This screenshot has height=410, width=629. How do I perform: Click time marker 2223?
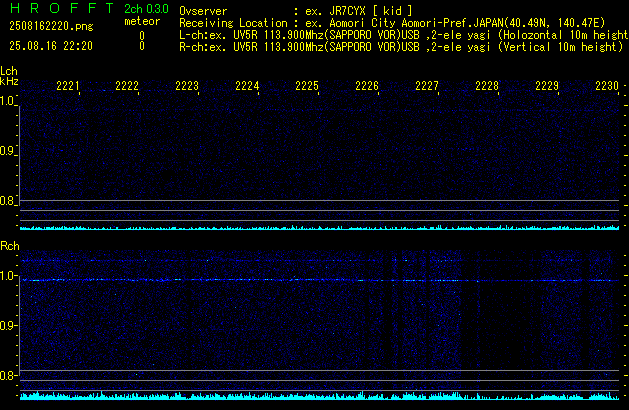click(187, 86)
